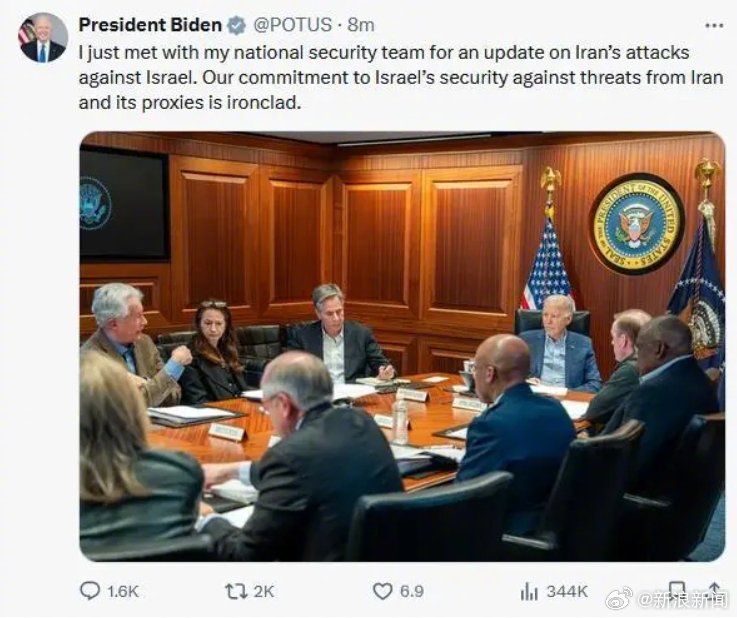Open the view analytics bar chart icon
The image size is (737, 618).
click(x=529, y=591)
